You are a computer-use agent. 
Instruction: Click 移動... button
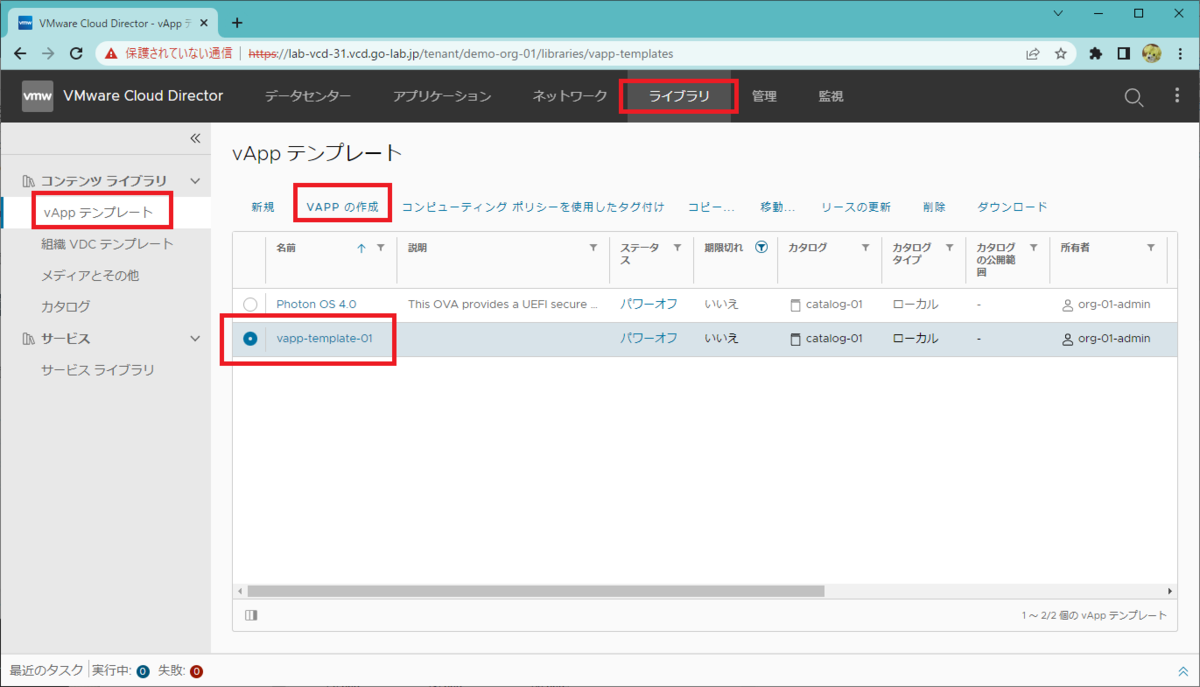[x=778, y=207]
